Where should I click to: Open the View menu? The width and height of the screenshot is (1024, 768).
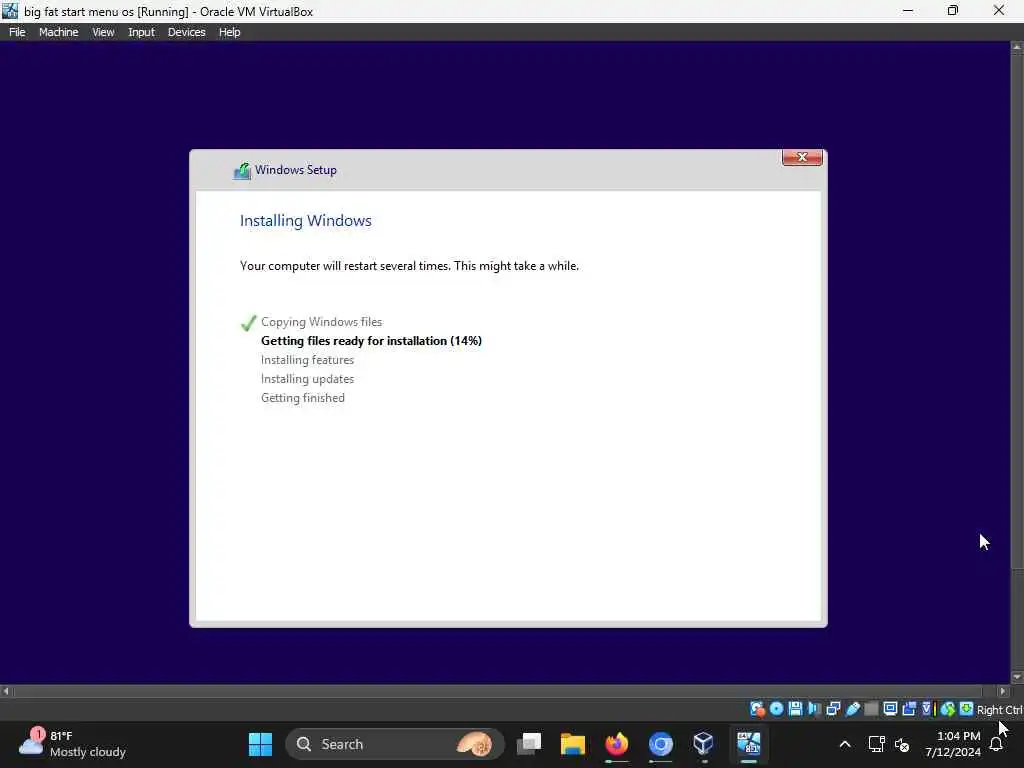coord(103,32)
